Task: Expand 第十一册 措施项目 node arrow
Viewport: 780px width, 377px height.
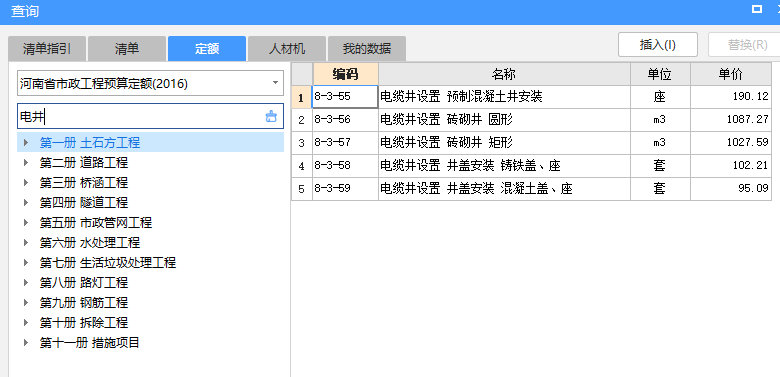Action: [x=26, y=343]
